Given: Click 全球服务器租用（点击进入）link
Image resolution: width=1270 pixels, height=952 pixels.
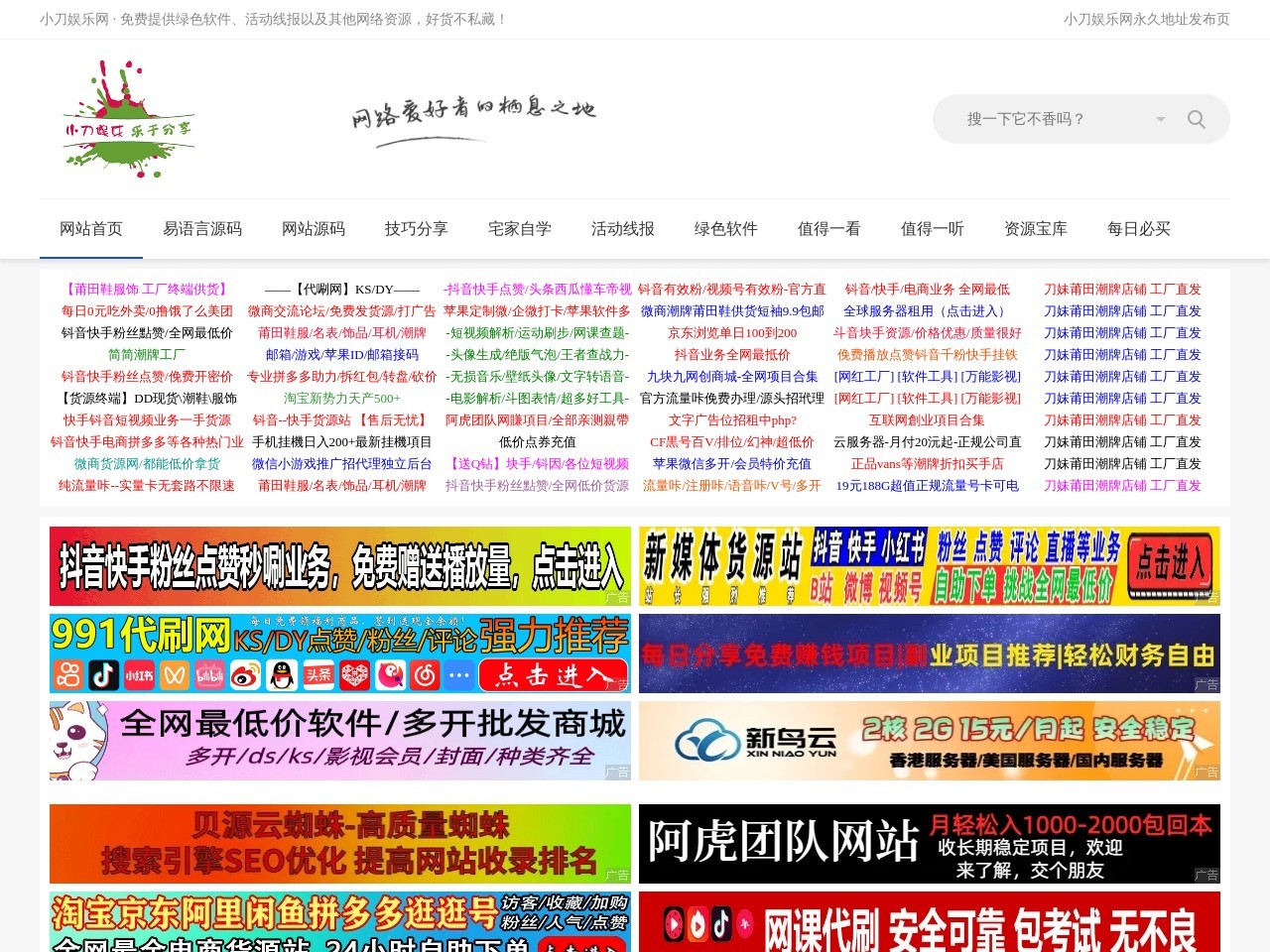Looking at the screenshot, I should coord(928,311).
